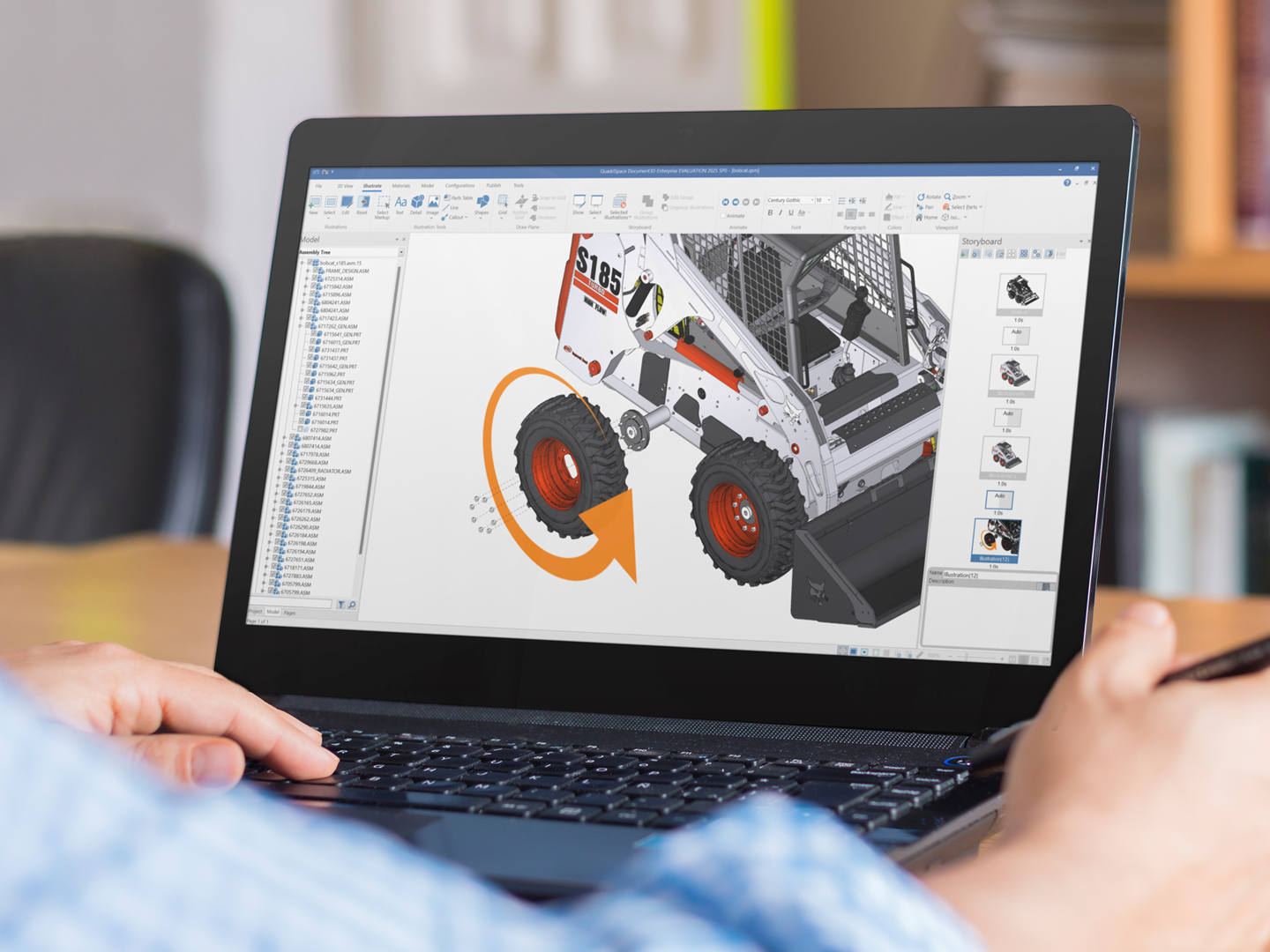
Task: Select the Illustration(12) storyboard thumbnail
Action: [997, 539]
